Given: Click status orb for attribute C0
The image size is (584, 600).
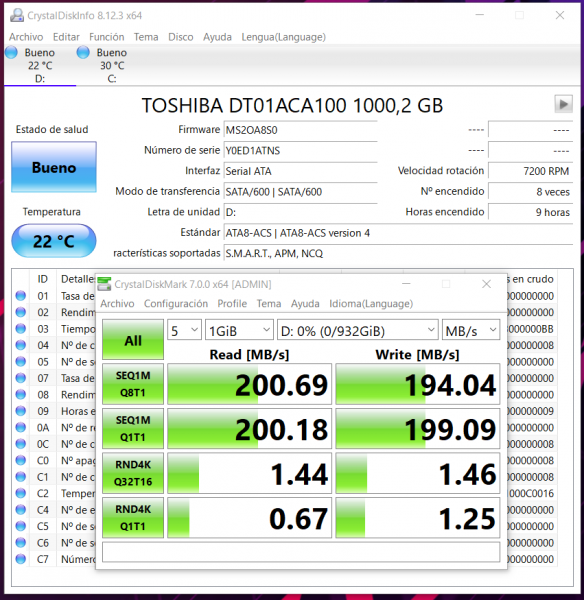Looking at the screenshot, I should pos(21,460).
